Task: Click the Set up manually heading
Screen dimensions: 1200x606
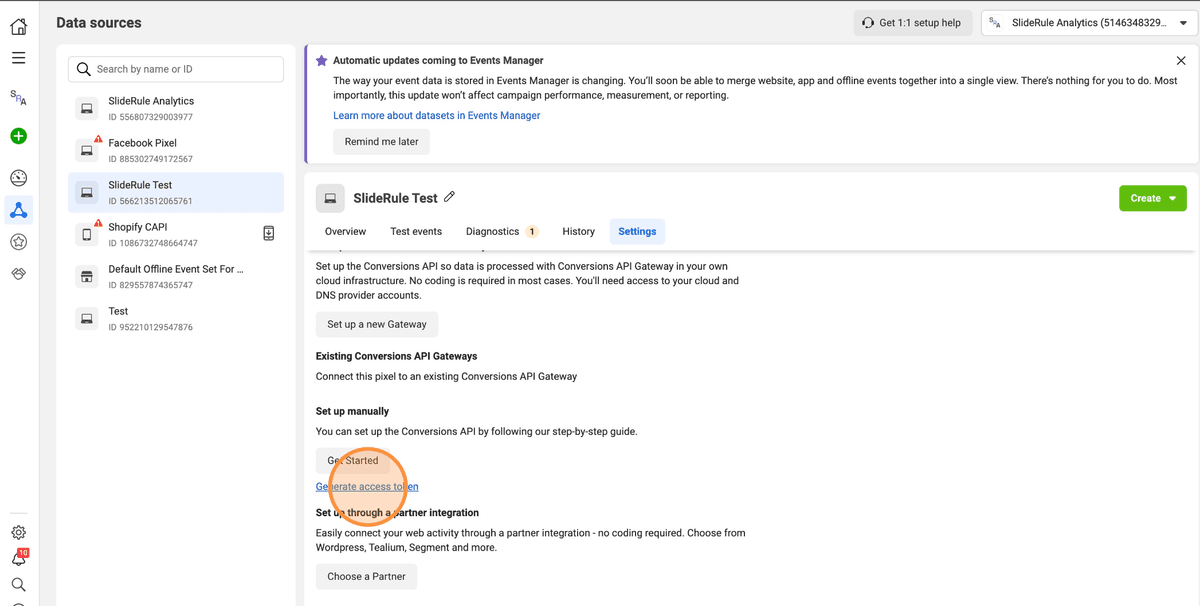Action: pos(352,411)
